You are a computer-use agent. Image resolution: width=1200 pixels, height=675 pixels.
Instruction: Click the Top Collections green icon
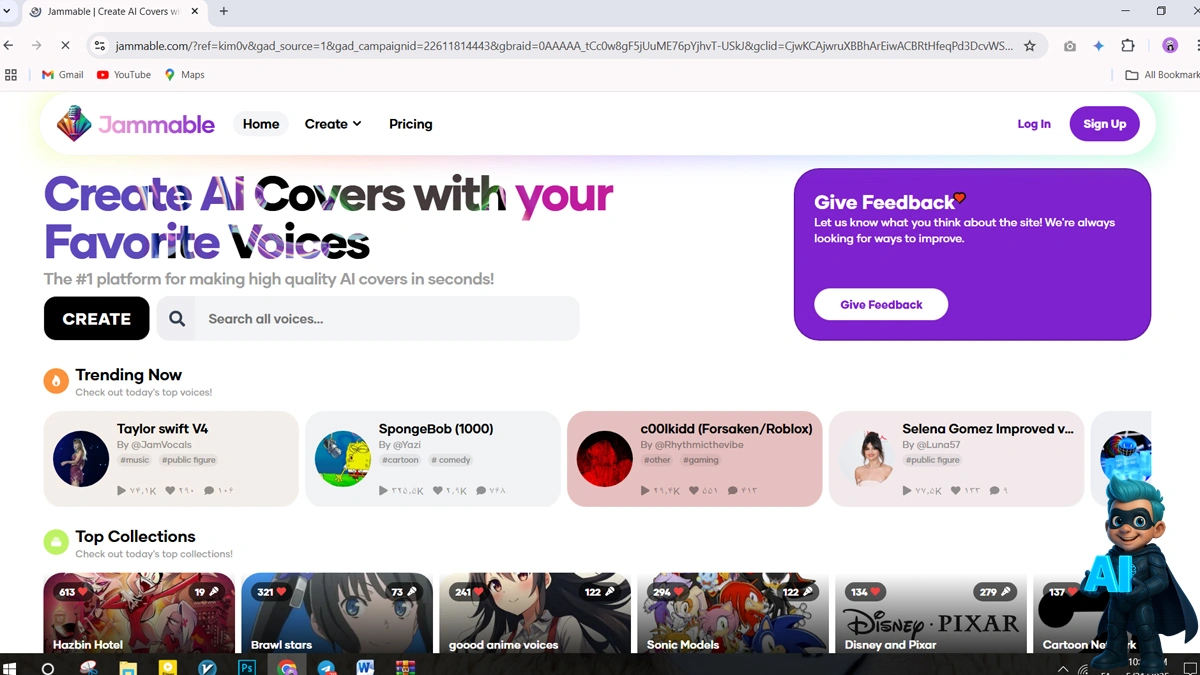56,542
